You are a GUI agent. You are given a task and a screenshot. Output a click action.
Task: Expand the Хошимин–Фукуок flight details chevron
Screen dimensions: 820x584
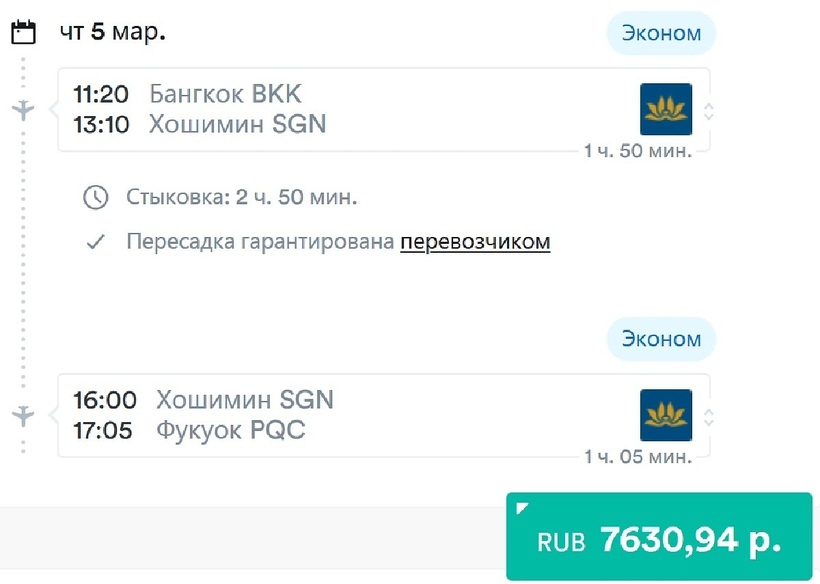pos(709,416)
